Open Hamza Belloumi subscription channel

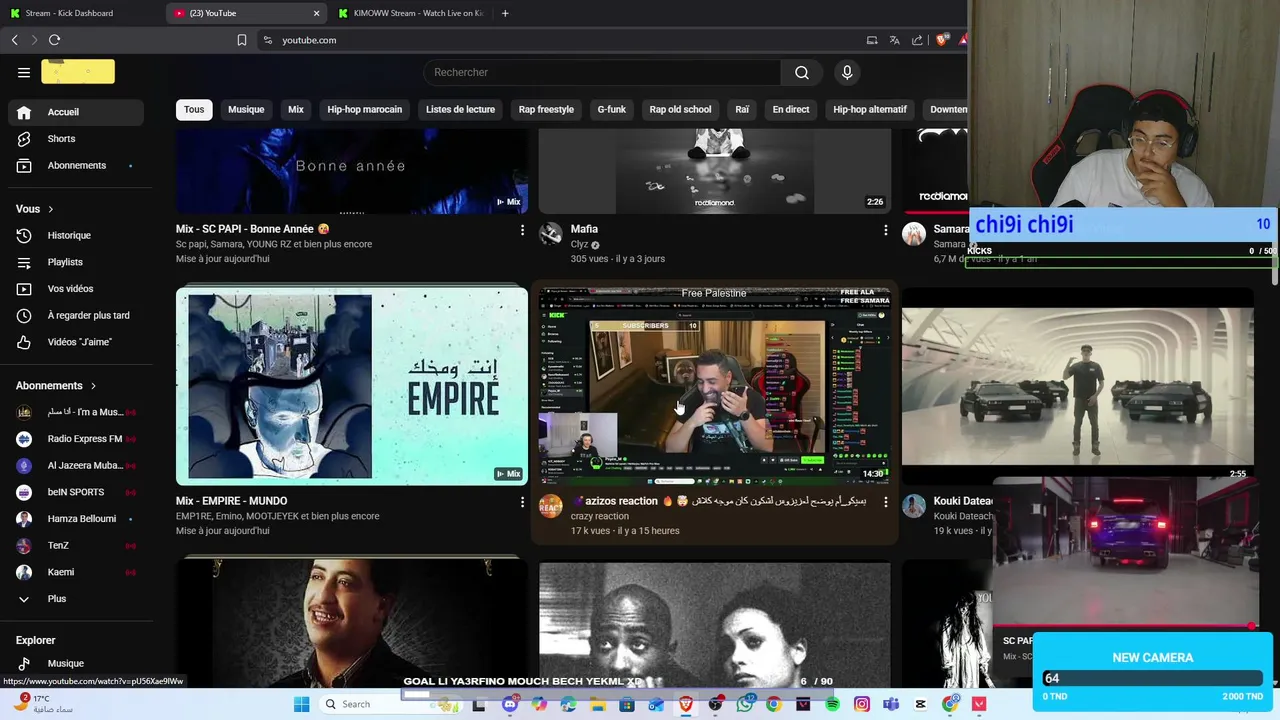[x=76, y=519]
